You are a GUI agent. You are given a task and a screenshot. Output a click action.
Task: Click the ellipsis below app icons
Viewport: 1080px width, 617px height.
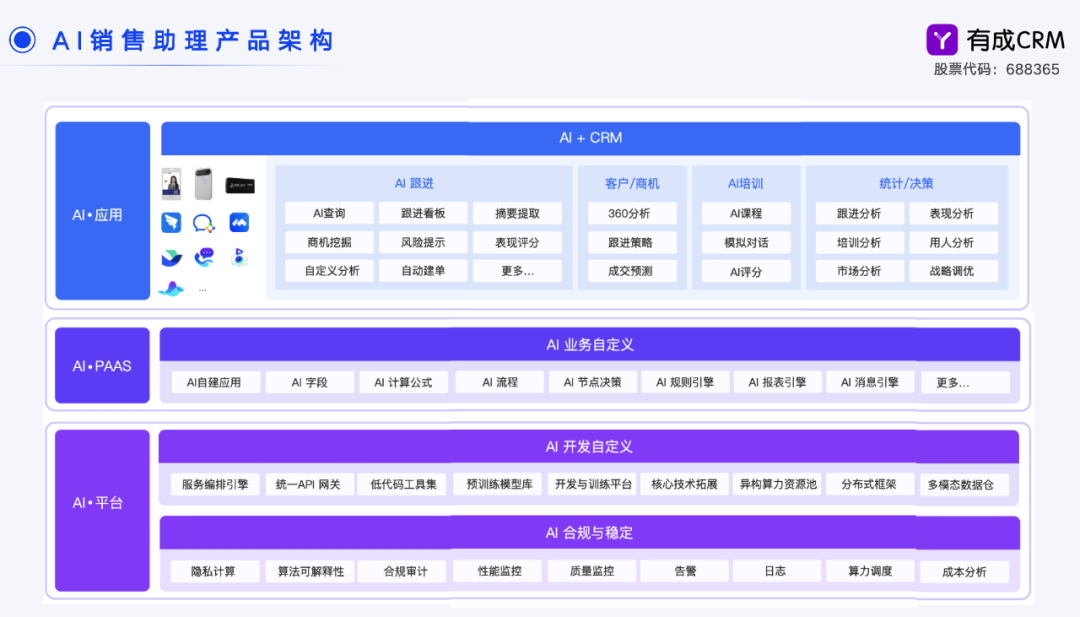tap(203, 289)
